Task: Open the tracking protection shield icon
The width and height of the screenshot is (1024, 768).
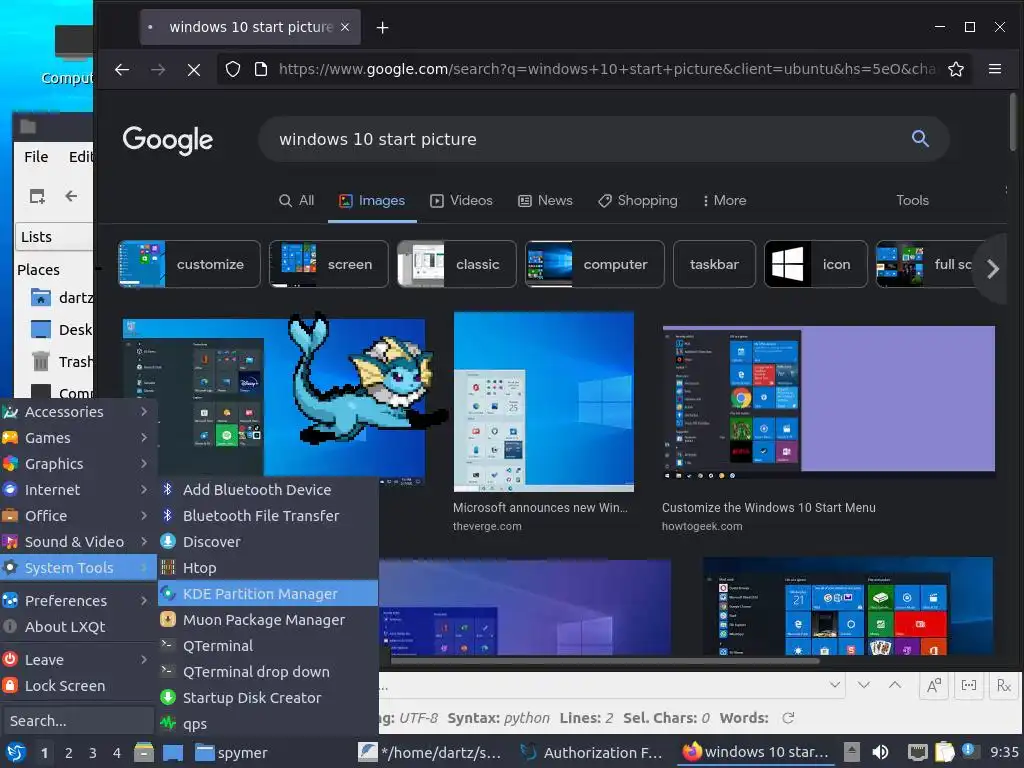Action: coord(233,69)
